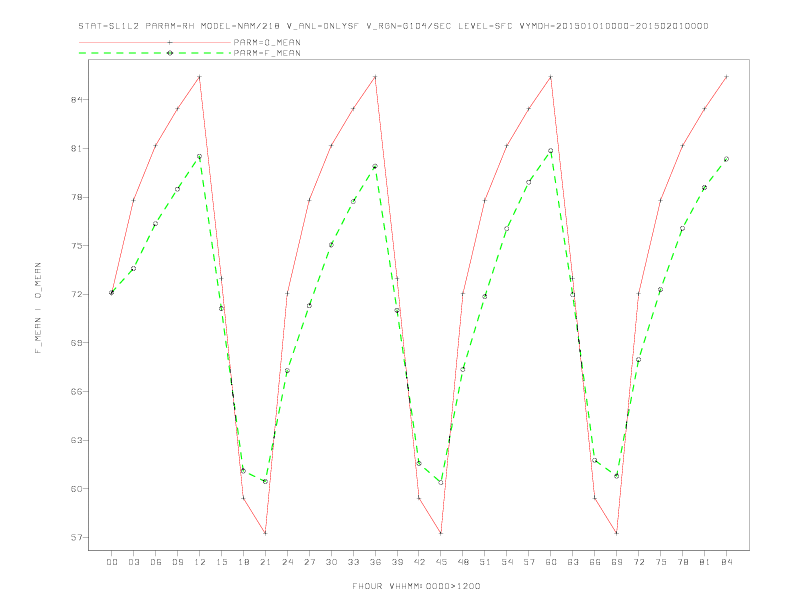Click y-axis tick label 75

(x=77, y=246)
